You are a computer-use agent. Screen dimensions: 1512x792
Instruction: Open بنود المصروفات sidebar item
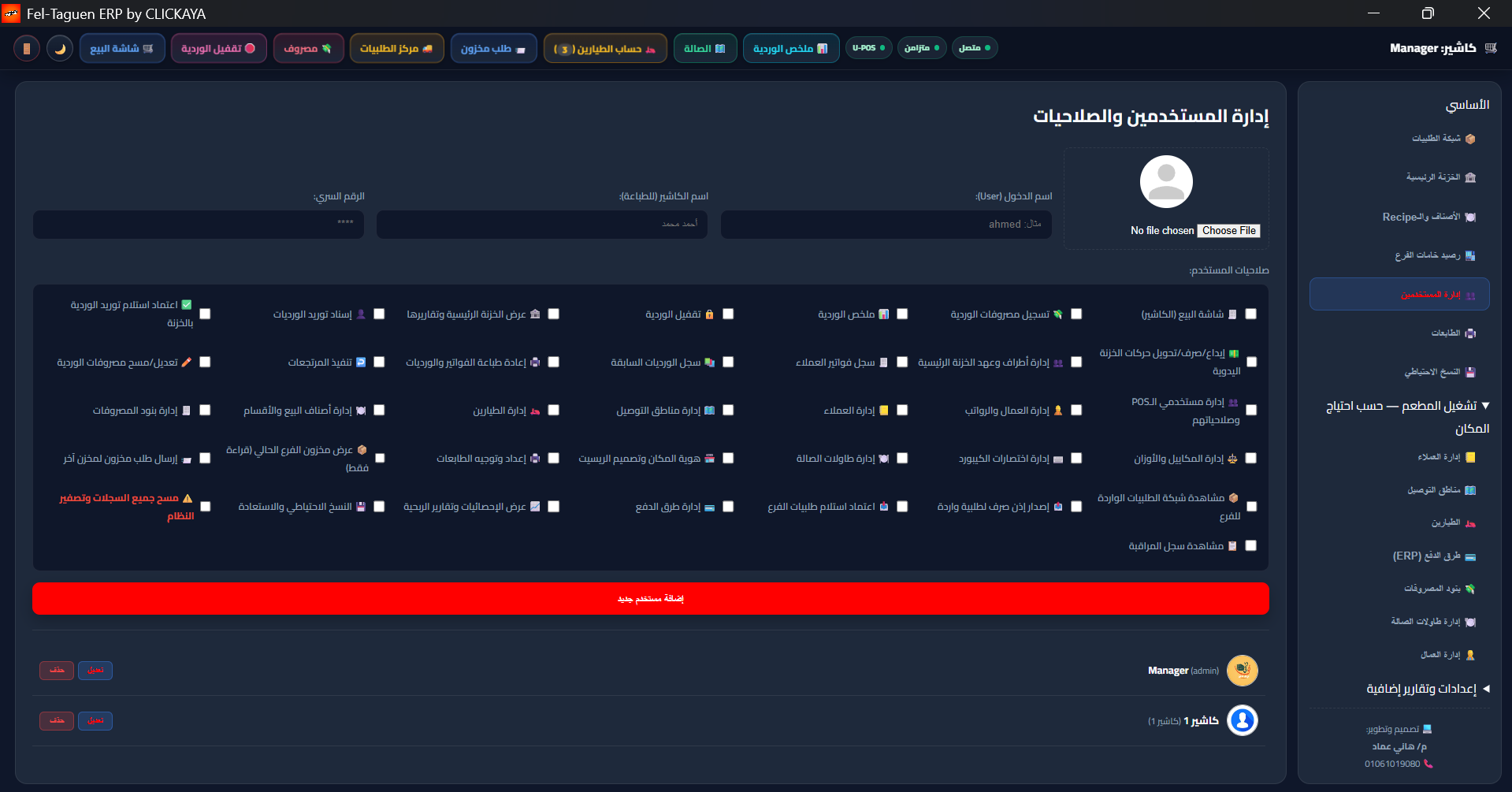(1399, 589)
